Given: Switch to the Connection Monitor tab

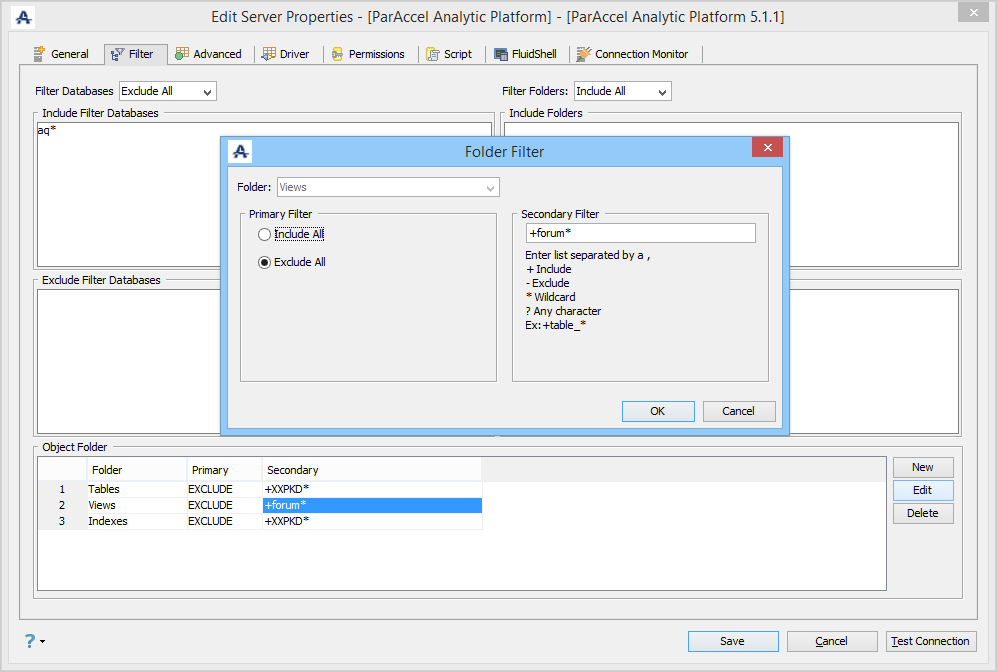Looking at the screenshot, I should tap(633, 54).
